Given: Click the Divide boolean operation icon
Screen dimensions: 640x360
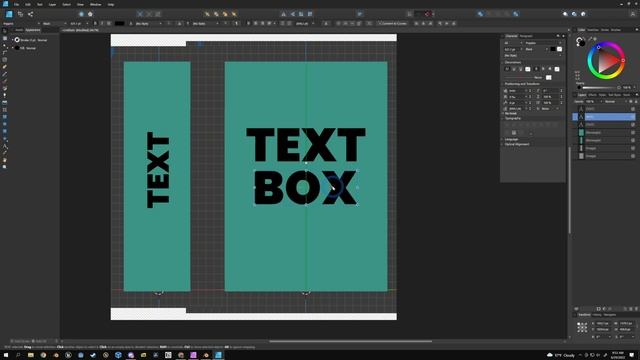Looking at the screenshot, I should 516,14.
